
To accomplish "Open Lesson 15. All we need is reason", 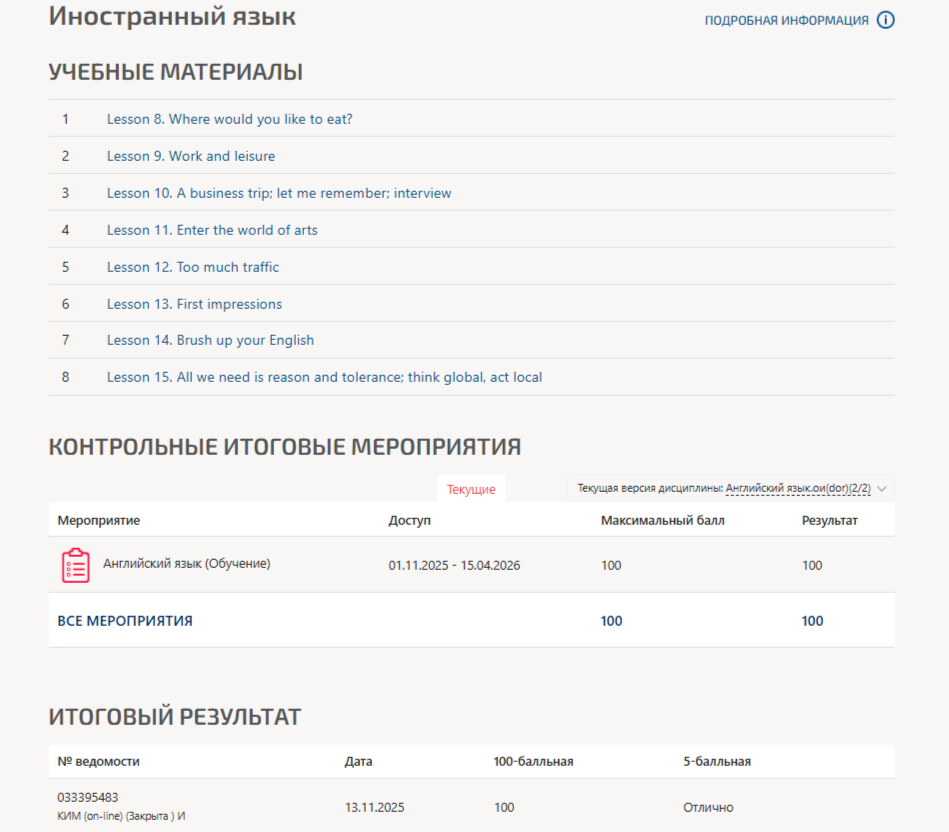I will pos(324,377).
